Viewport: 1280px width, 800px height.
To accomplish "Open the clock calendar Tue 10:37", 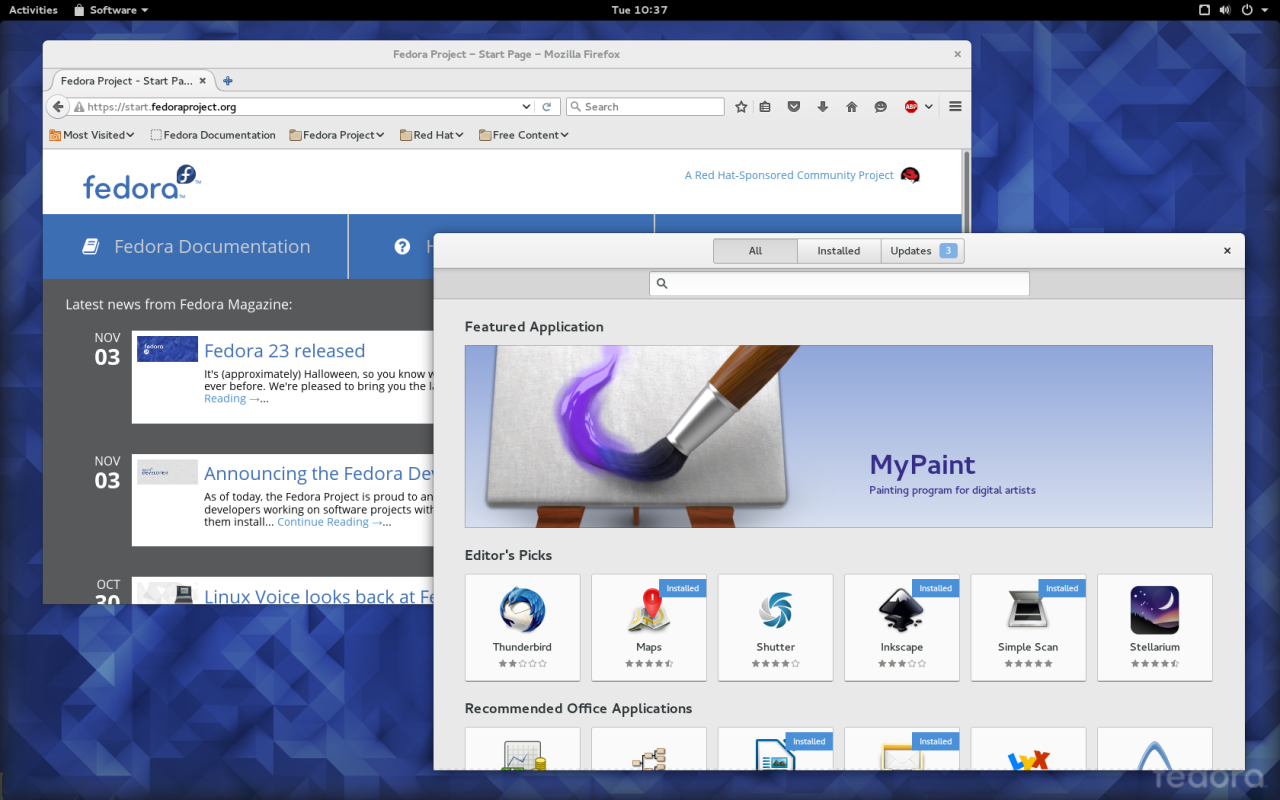I will click(x=639, y=10).
